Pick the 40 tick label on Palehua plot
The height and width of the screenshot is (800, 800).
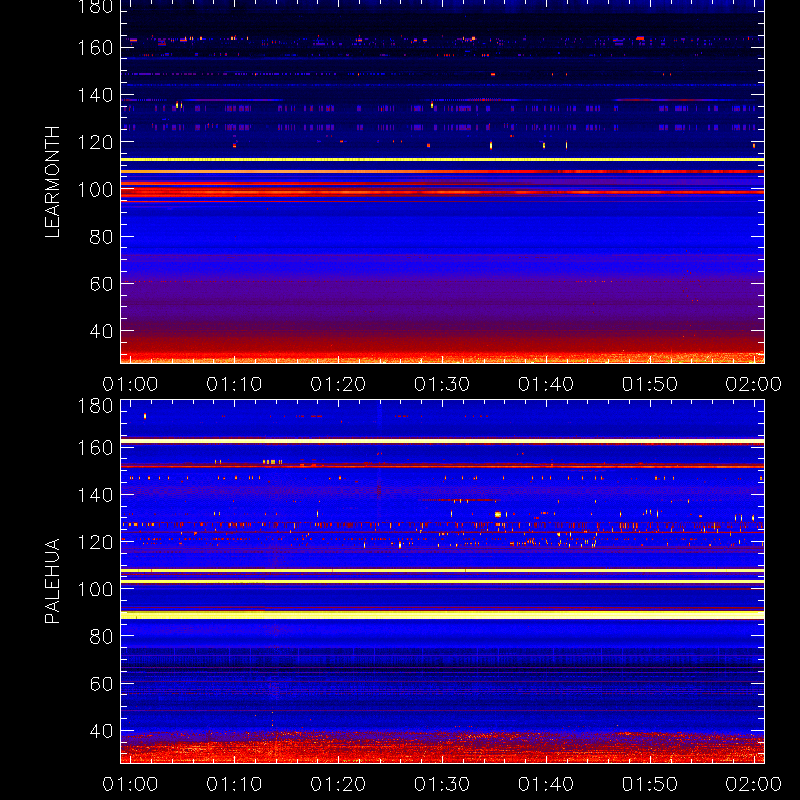click(x=101, y=731)
